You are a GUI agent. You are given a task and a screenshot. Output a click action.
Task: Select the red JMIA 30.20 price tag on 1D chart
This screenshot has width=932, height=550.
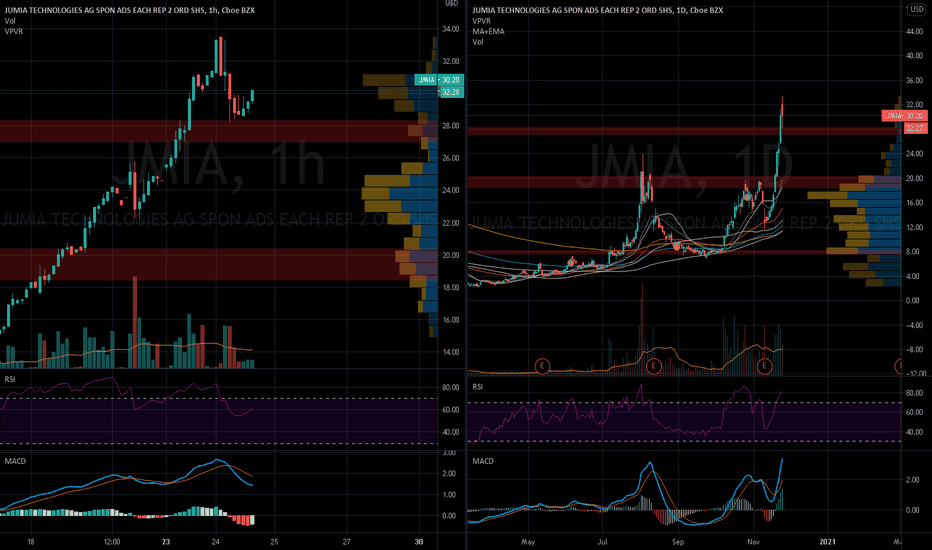click(x=904, y=115)
